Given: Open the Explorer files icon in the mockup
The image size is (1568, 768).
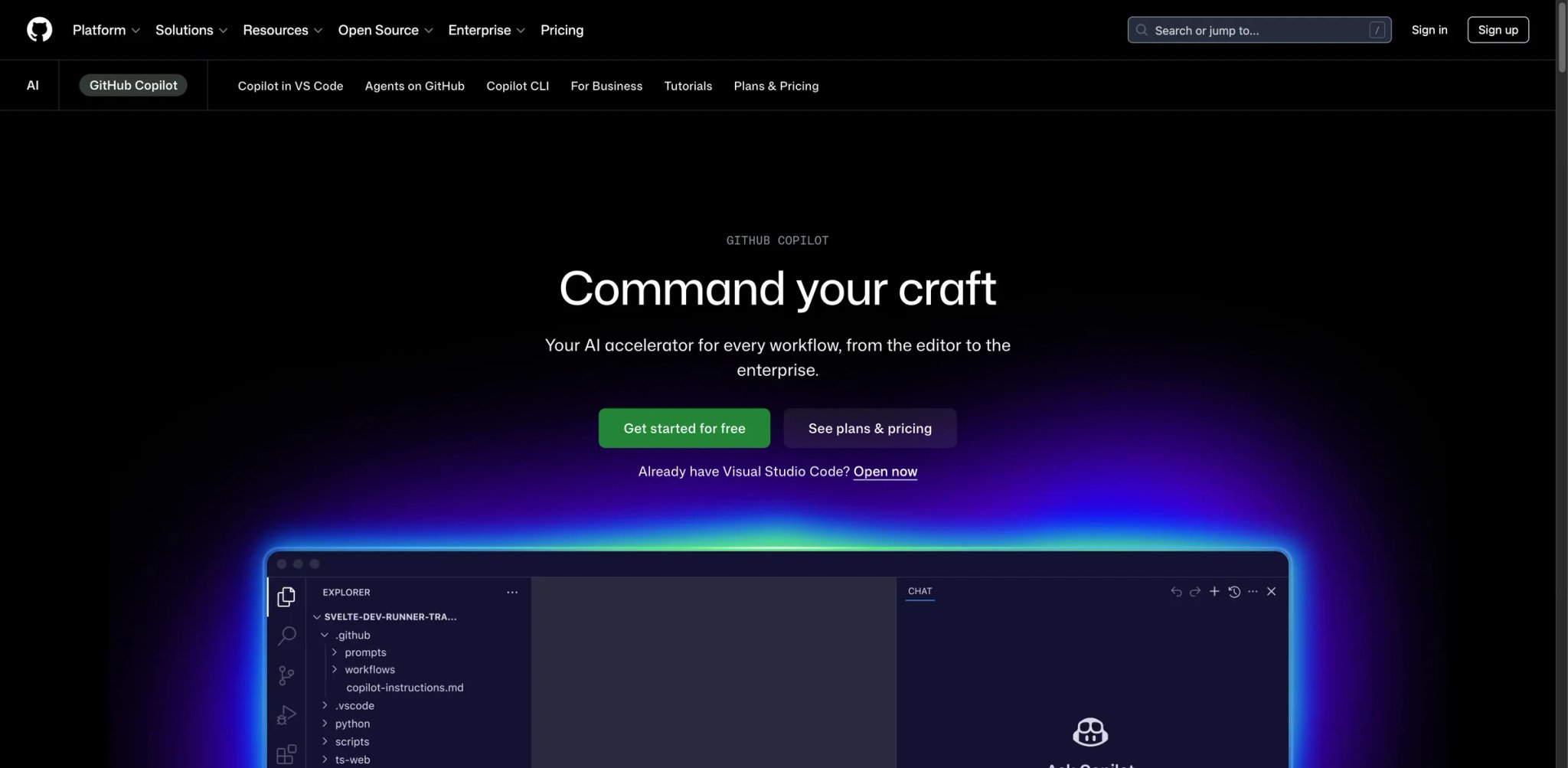Looking at the screenshot, I should (x=286, y=596).
